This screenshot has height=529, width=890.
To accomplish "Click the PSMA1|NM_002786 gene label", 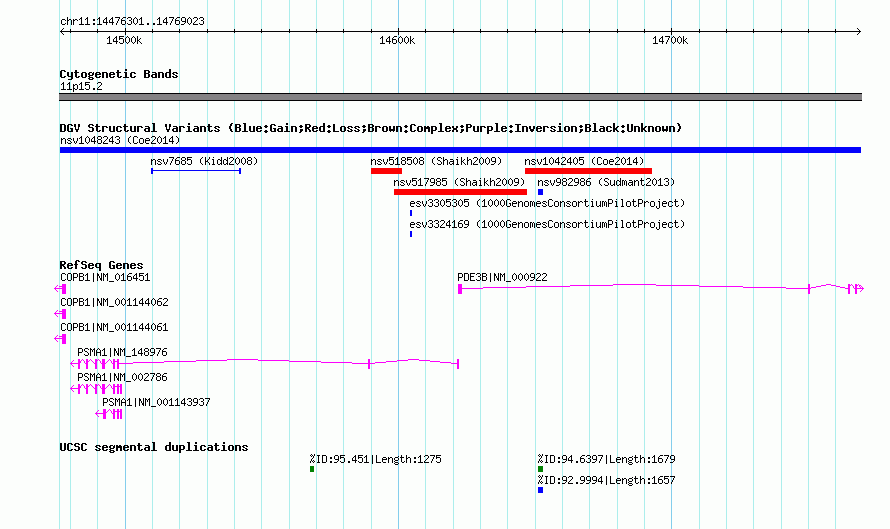I will pos(122,377).
